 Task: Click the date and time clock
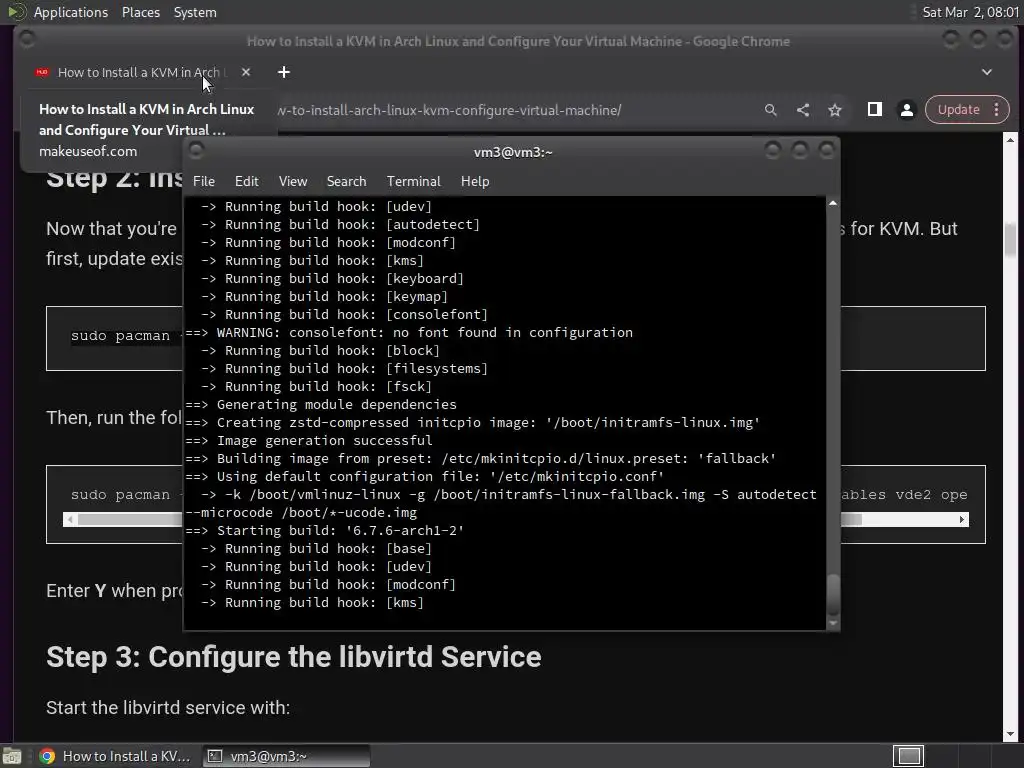click(970, 12)
